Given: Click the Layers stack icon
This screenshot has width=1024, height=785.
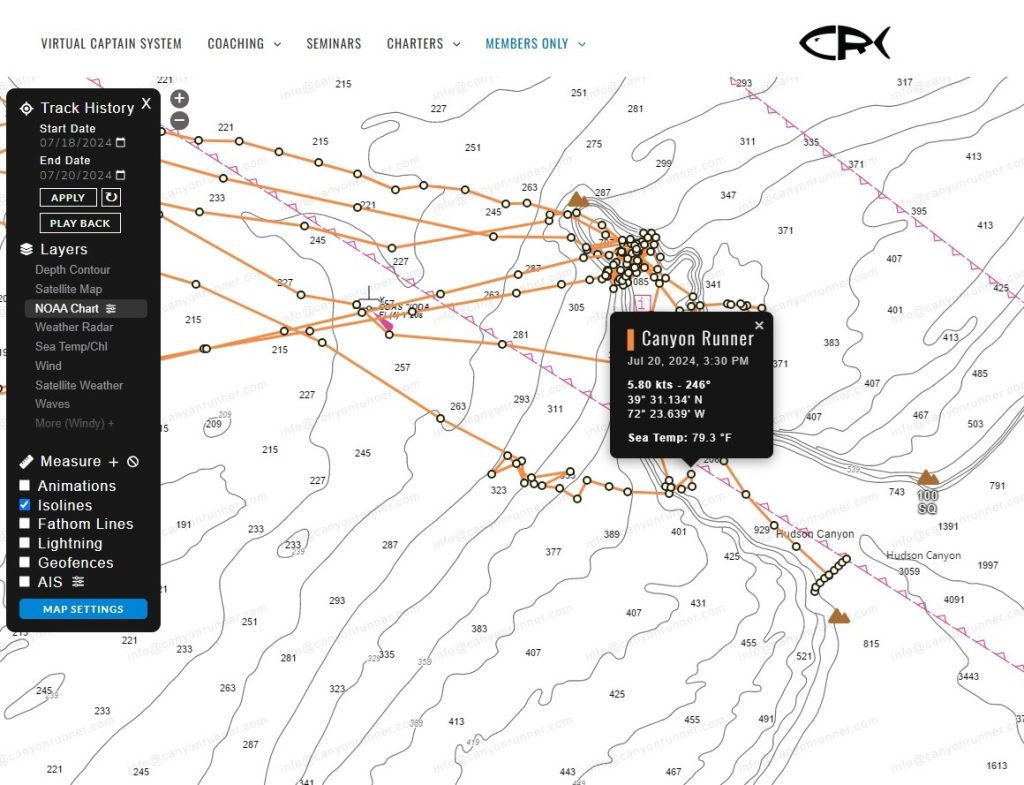Looking at the screenshot, I should (26, 249).
